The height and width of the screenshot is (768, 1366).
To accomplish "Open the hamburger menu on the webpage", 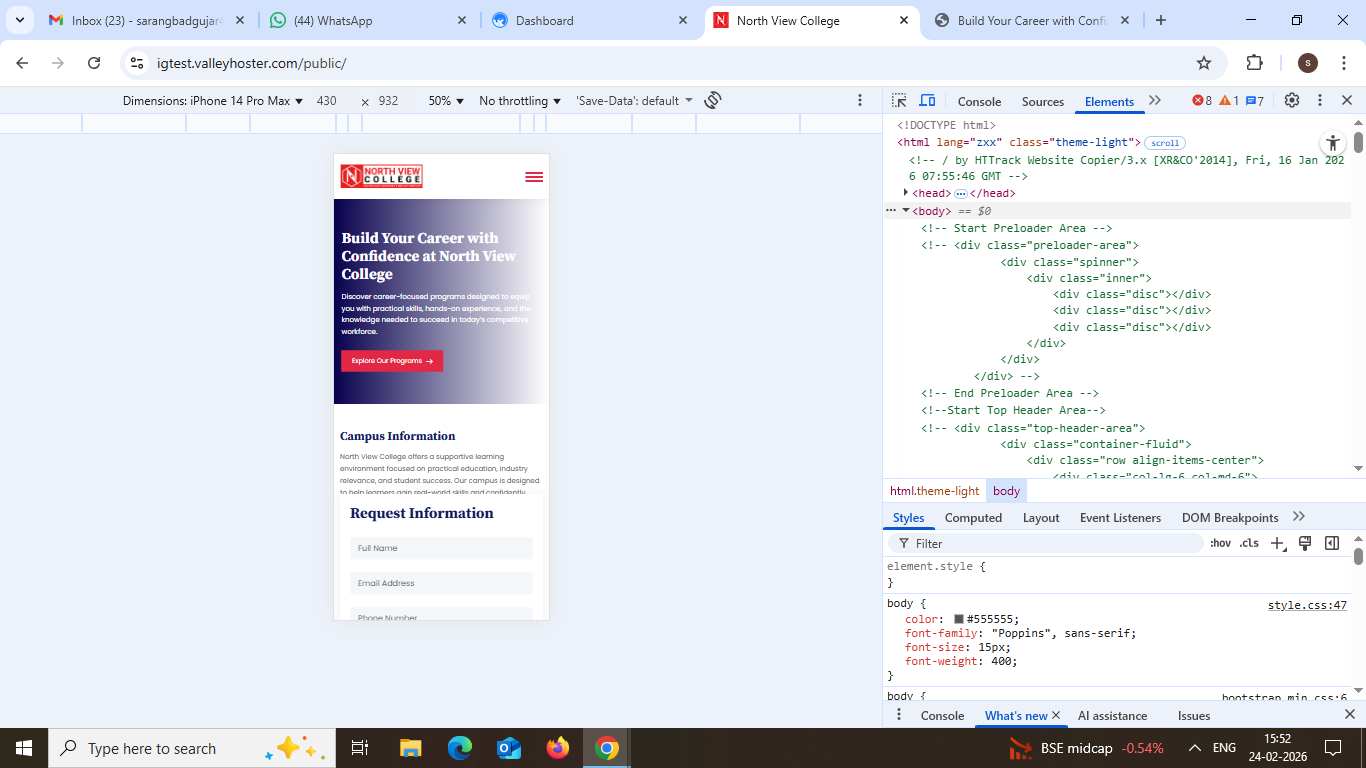I will coord(534,177).
